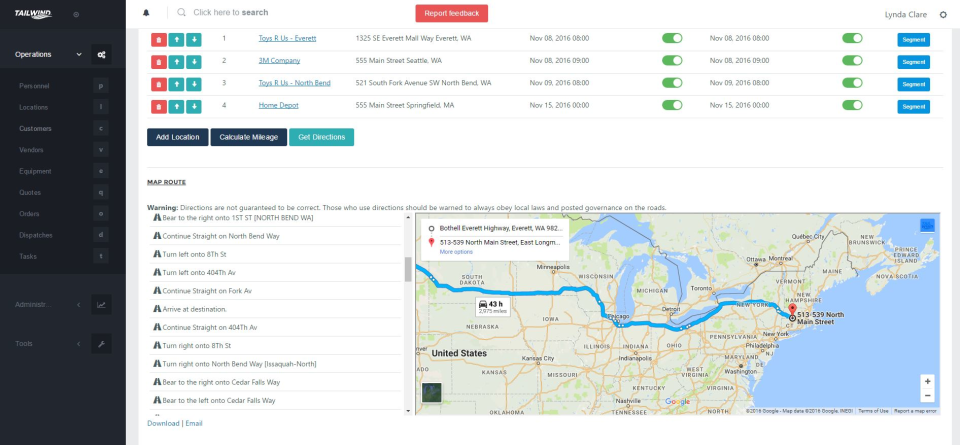This screenshot has width=960, height=445.
Task: Delete the Toys R Us - Everett stop
Action: [x=159, y=39]
